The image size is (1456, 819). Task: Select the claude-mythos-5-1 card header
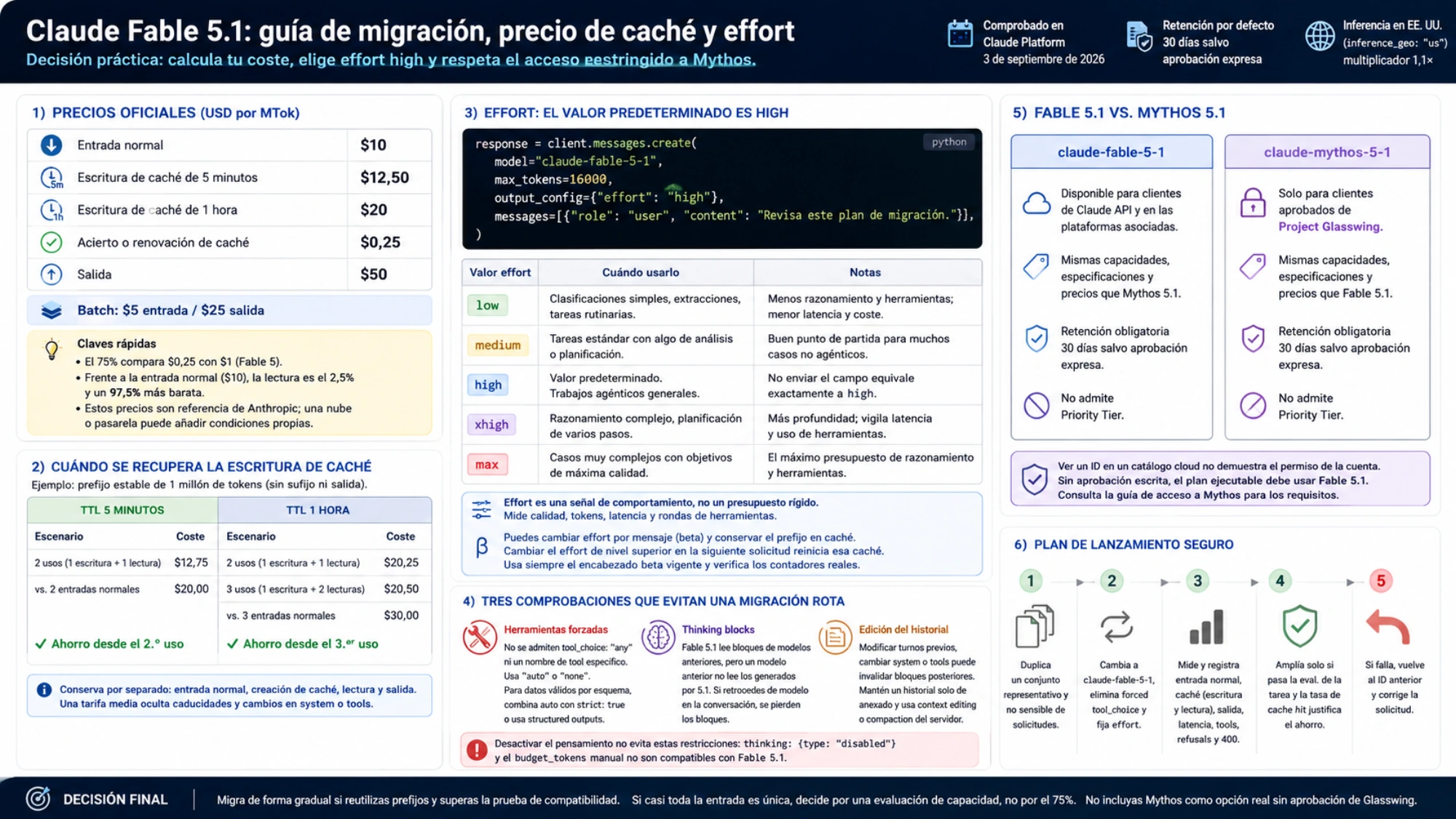(x=1327, y=152)
